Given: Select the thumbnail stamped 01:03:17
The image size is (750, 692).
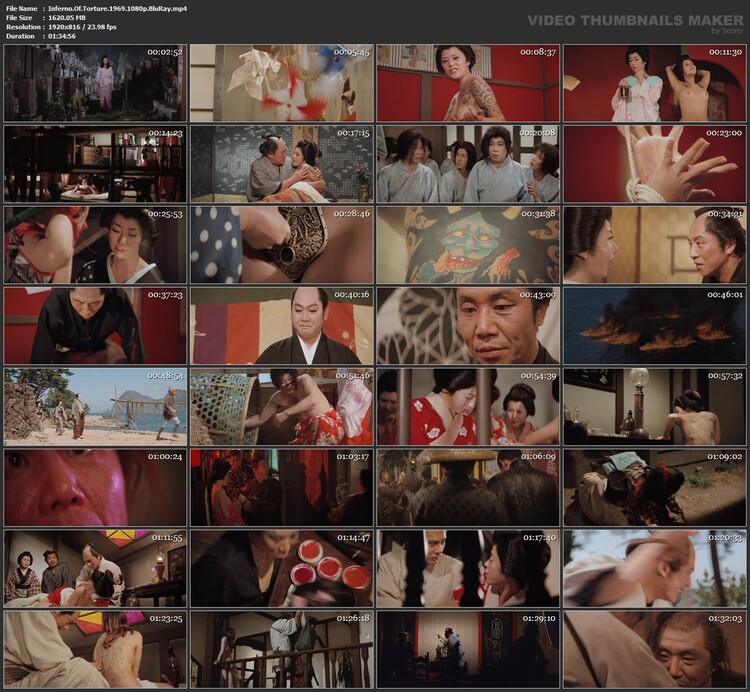Looking at the screenshot, I should pos(282,487).
